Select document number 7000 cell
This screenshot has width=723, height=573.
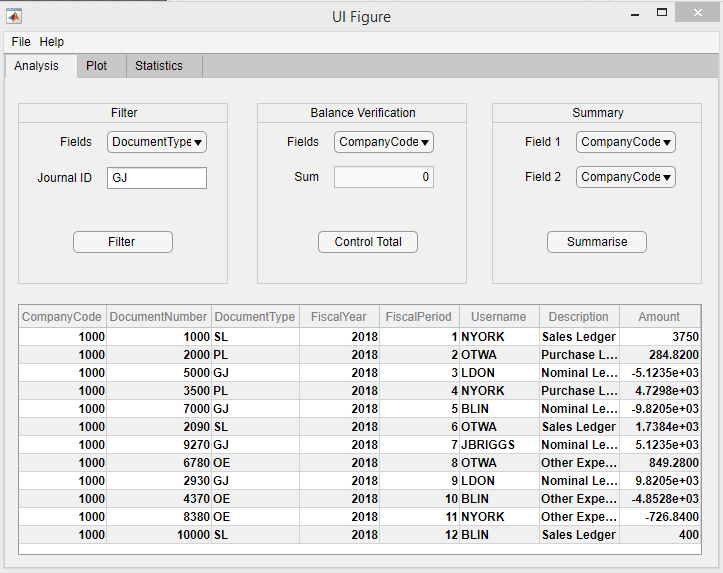pyautogui.click(x=159, y=409)
